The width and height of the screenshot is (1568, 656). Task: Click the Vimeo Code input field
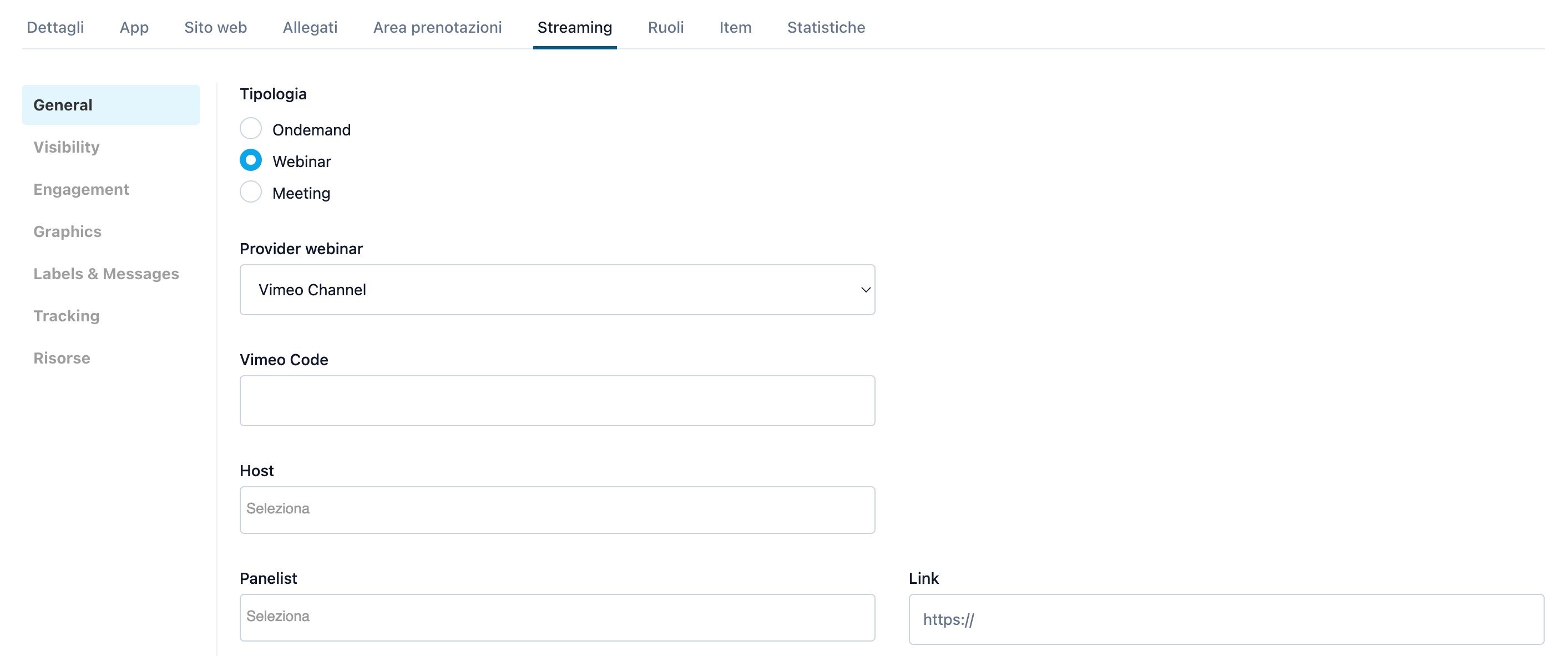point(557,401)
